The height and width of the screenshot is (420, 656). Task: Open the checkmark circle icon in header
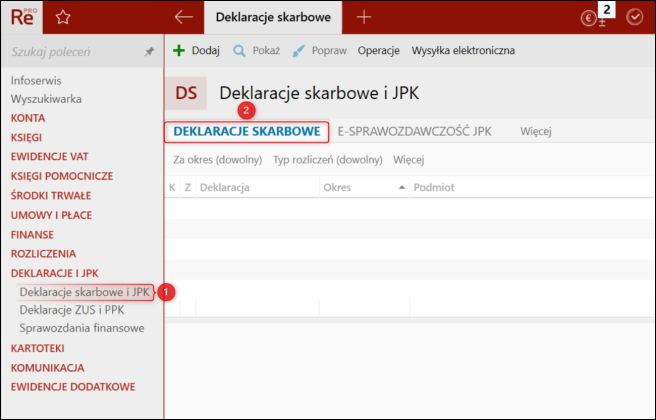pyautogui.click(x=635, y=17)
